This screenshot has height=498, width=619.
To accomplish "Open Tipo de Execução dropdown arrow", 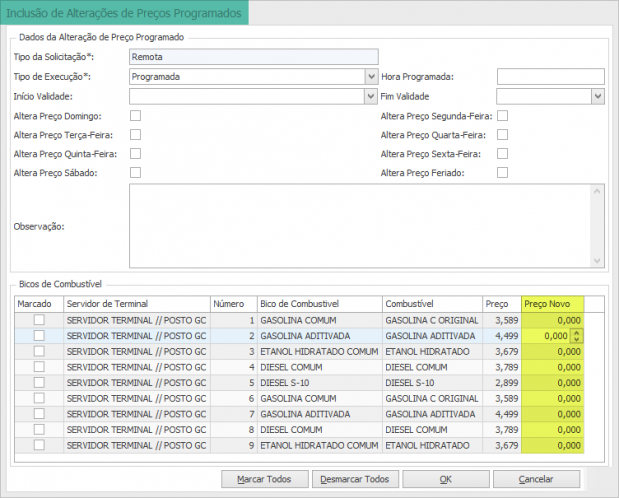I will [x=371, y=77].
